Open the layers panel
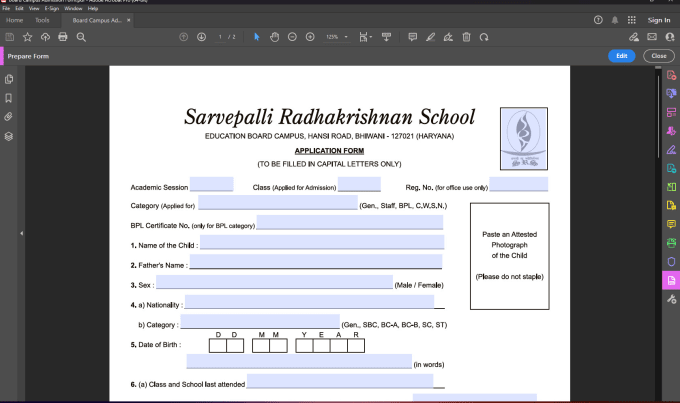Screen dimensions: 680x403 [x=9, y=136]
